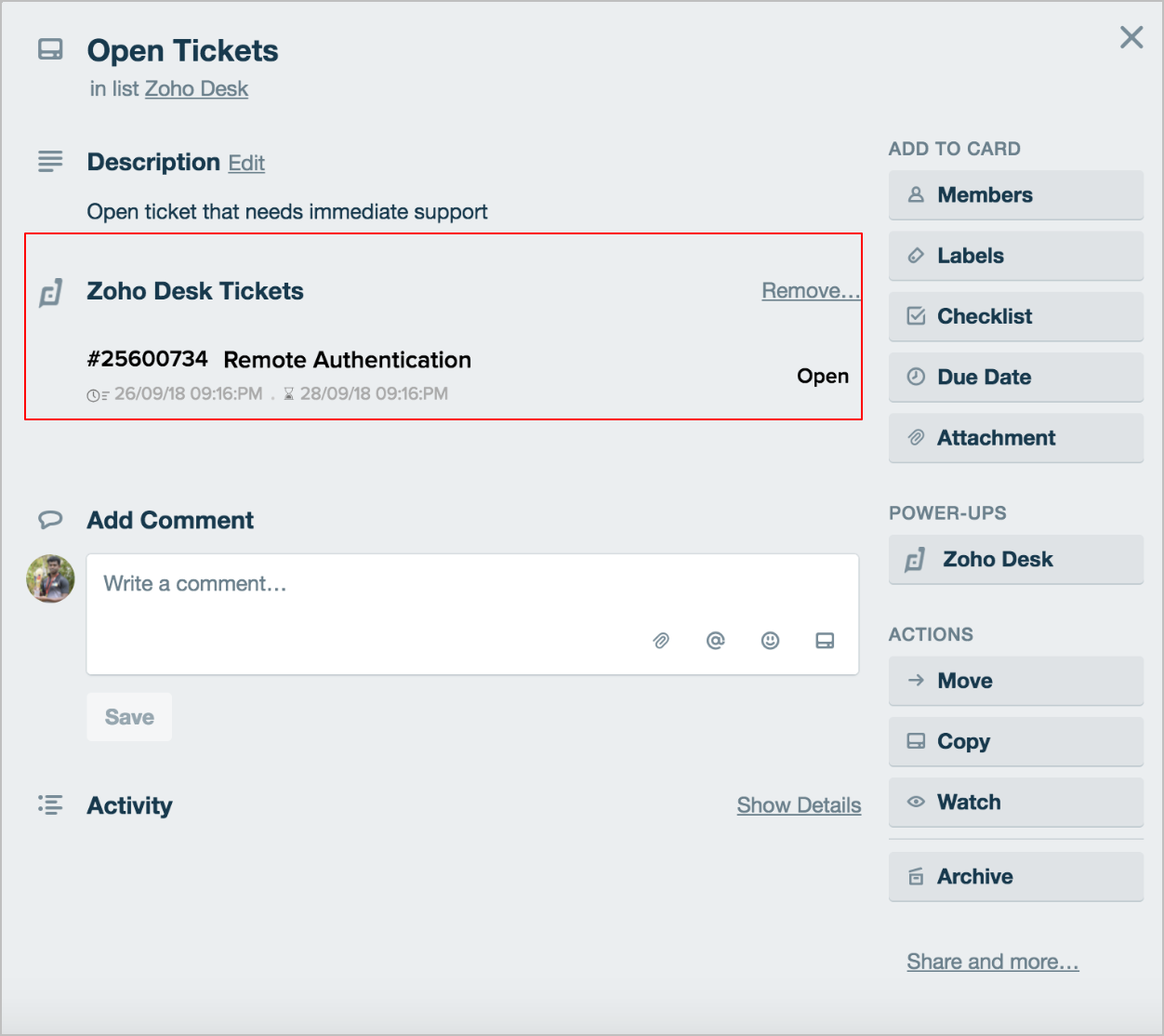Add an Attachment to the card
The height and width of the screenshot is (1036, 1164).
coord(1015,438)
